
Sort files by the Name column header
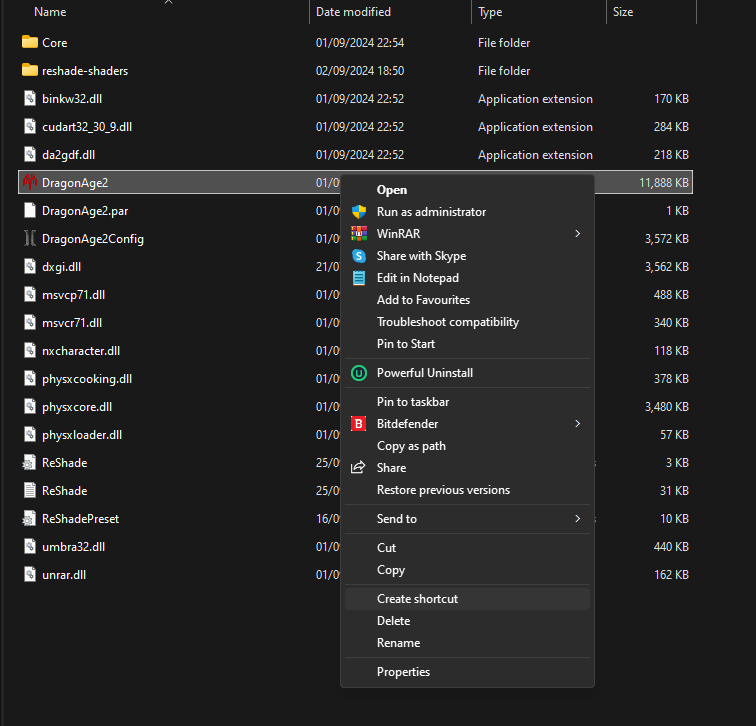[50, 12]
